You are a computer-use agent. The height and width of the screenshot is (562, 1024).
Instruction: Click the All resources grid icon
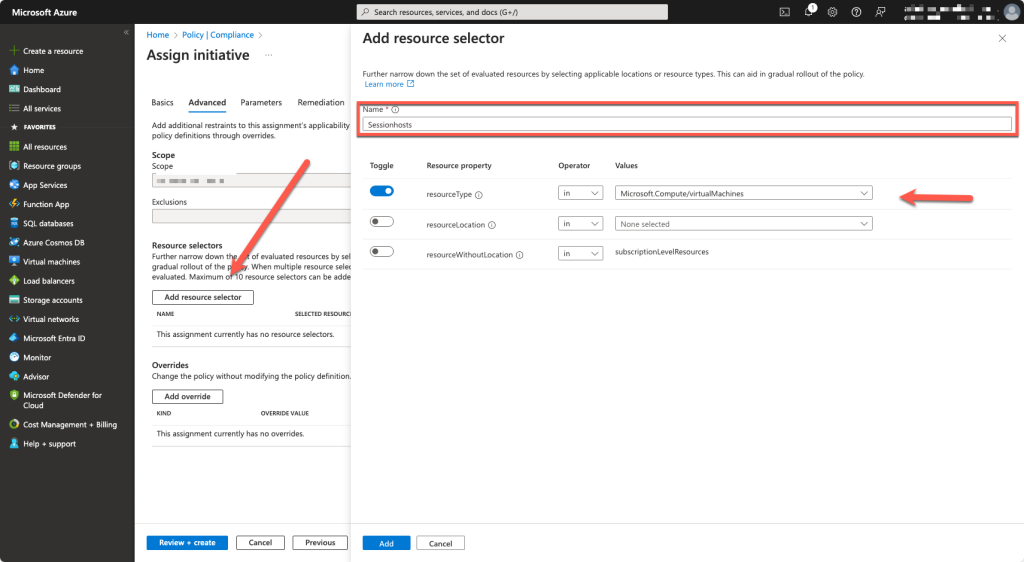tap(14, 147)
